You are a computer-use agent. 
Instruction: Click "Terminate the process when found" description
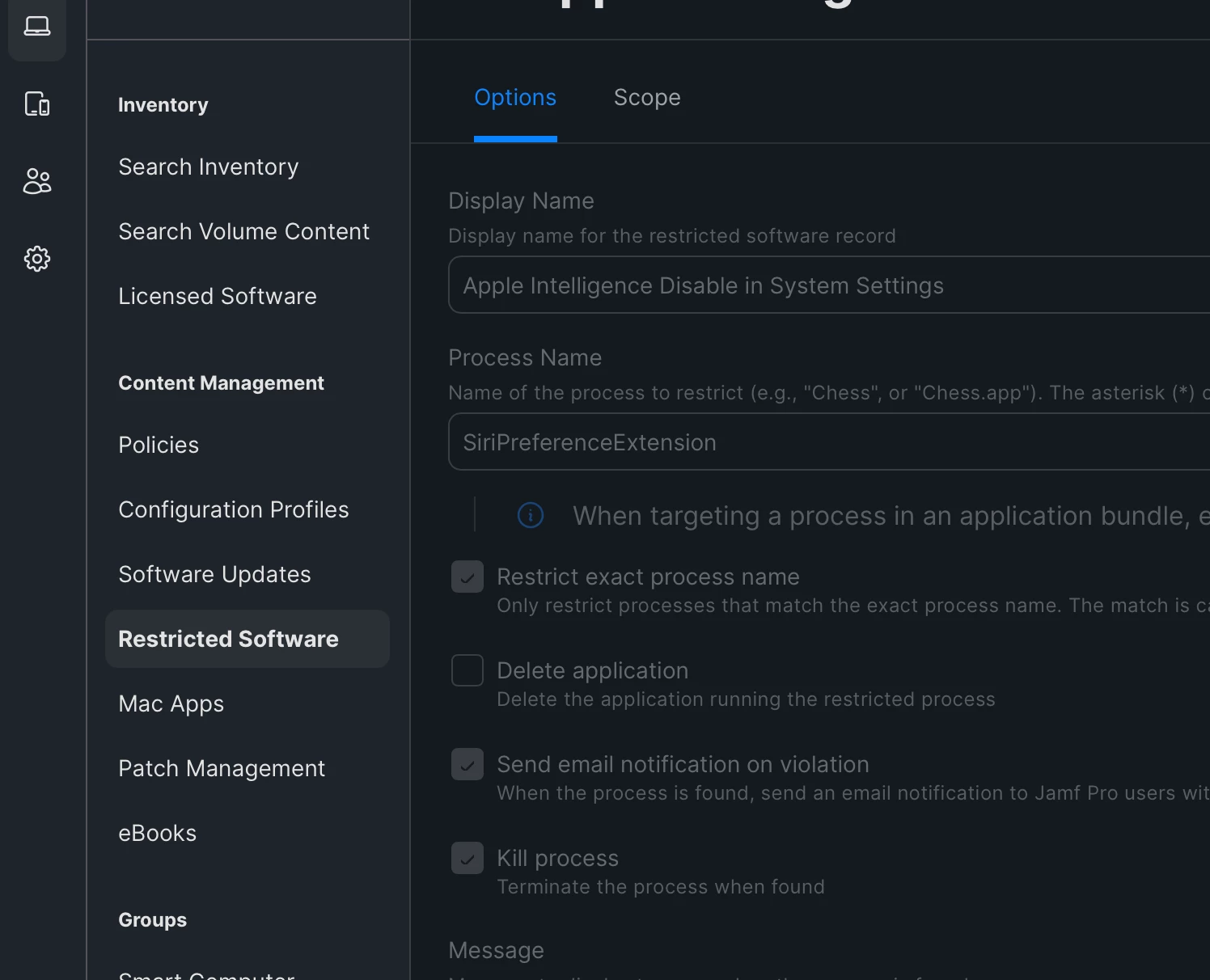coord(661,887)
